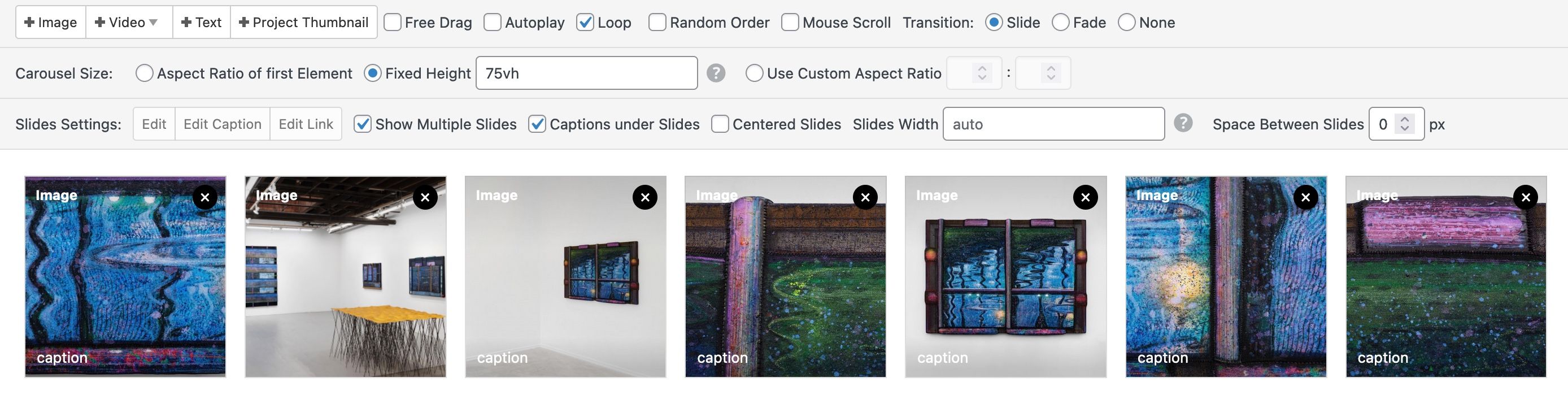Screen dimensions: 1568x399
Task: Enable the Autoplay checkbox
Action: click(493, 23)
